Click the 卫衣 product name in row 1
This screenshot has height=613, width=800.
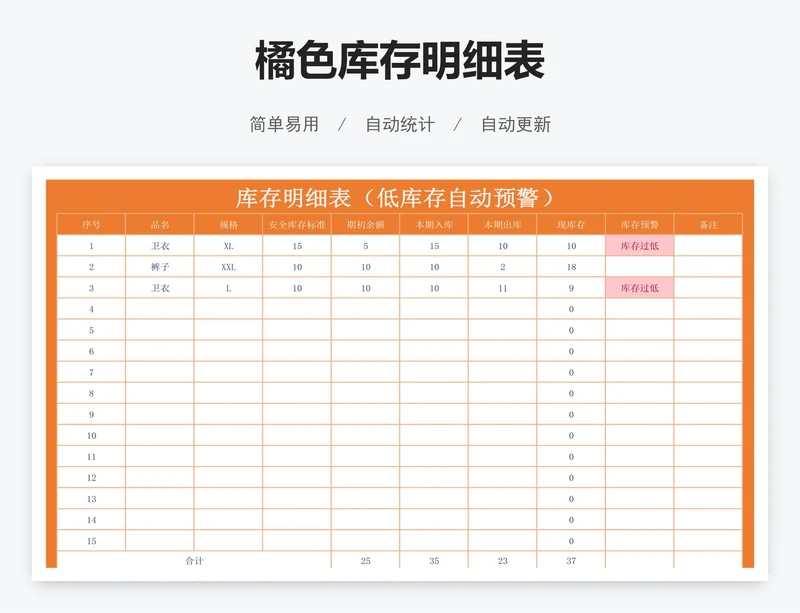tap(160, 246)
